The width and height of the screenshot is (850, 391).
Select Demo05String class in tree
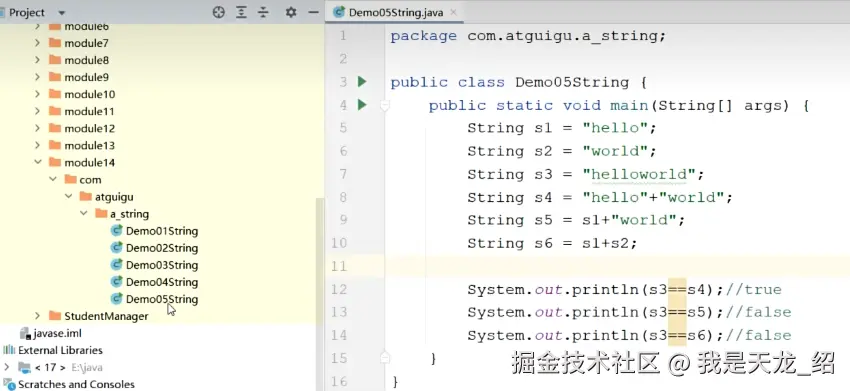[162, 299]
